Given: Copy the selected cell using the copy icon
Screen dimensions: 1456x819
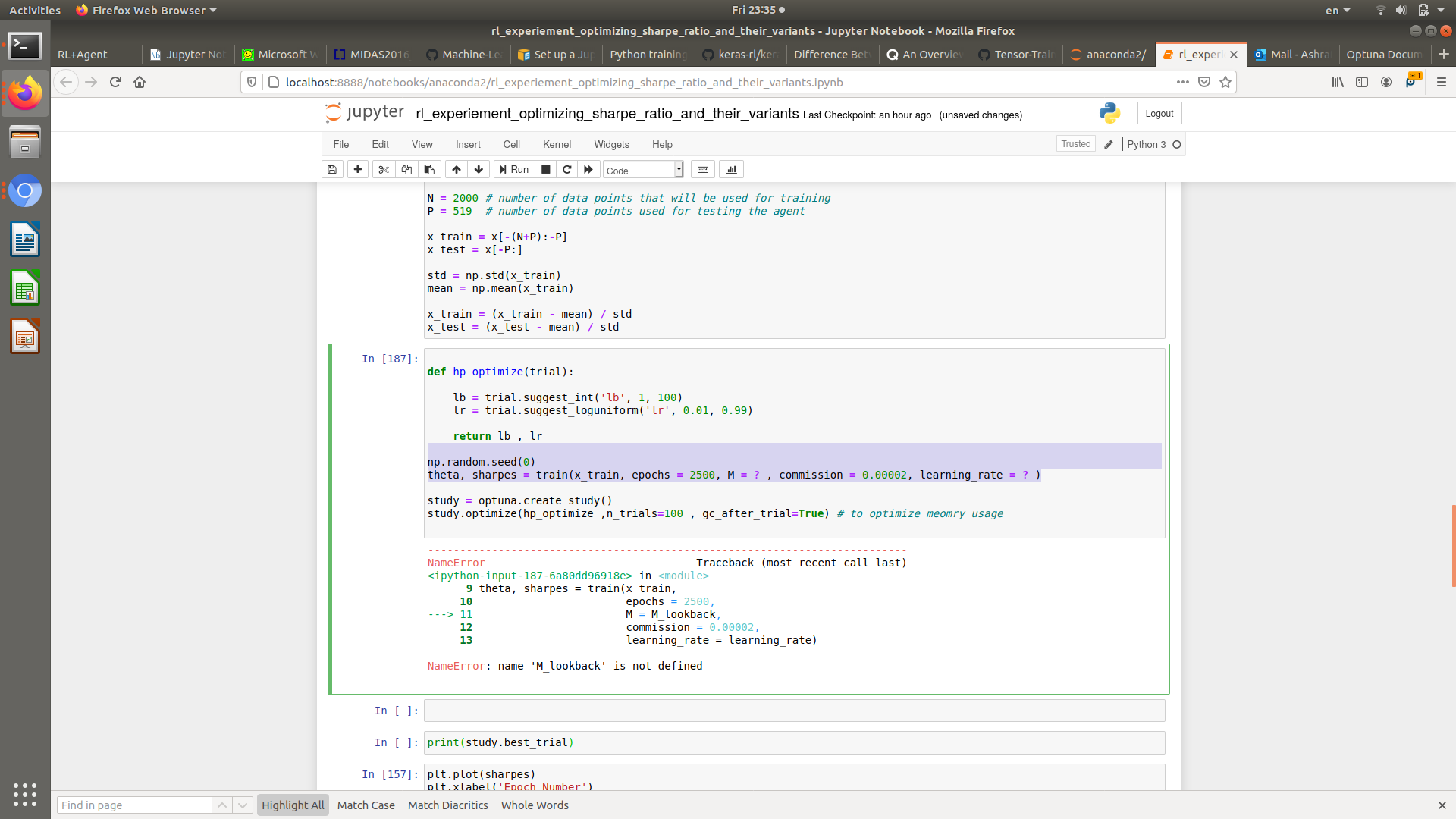Looking at the screenshot, I should [x=406, y=169].
